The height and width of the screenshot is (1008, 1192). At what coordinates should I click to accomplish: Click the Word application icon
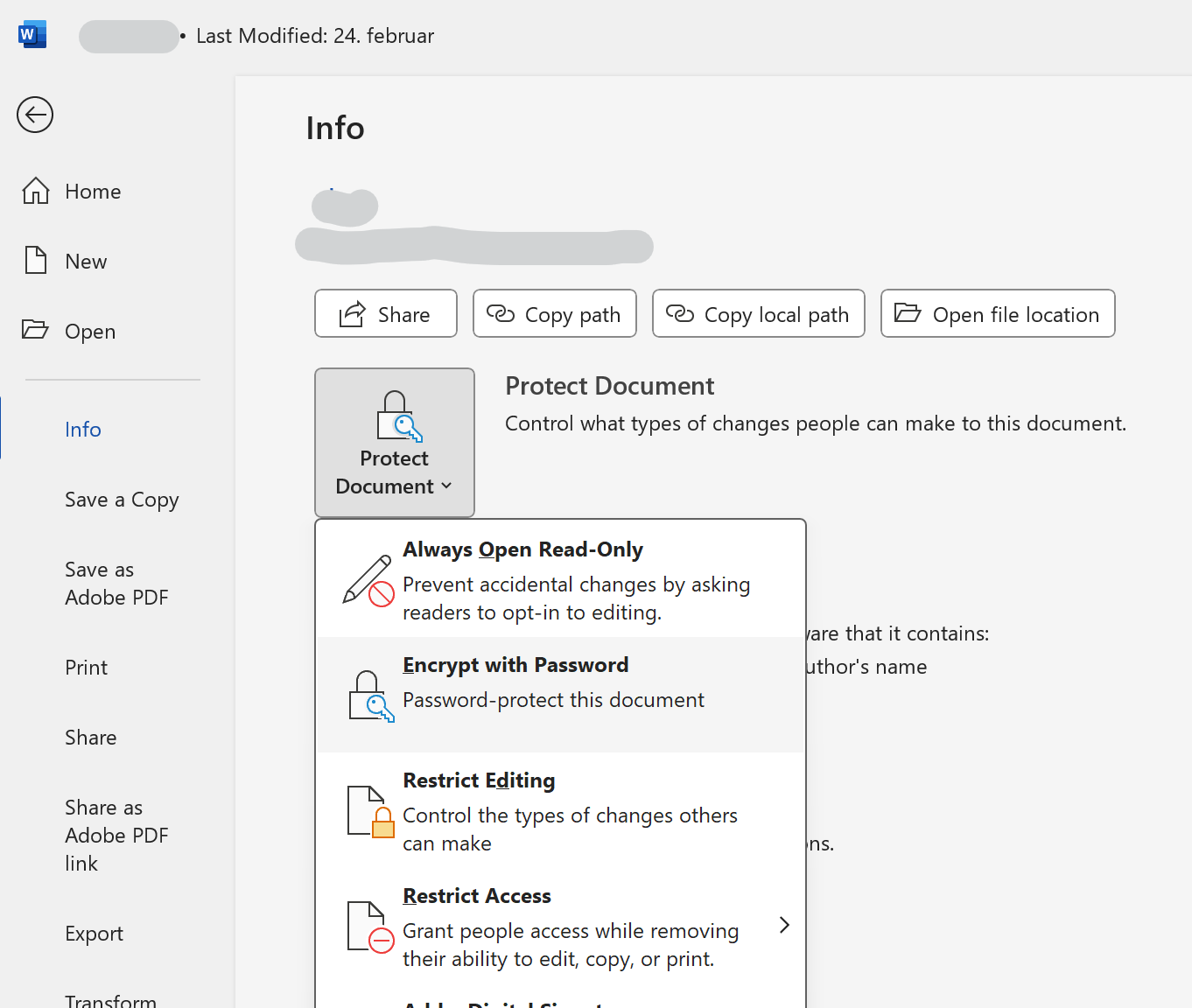coord(32,33)
